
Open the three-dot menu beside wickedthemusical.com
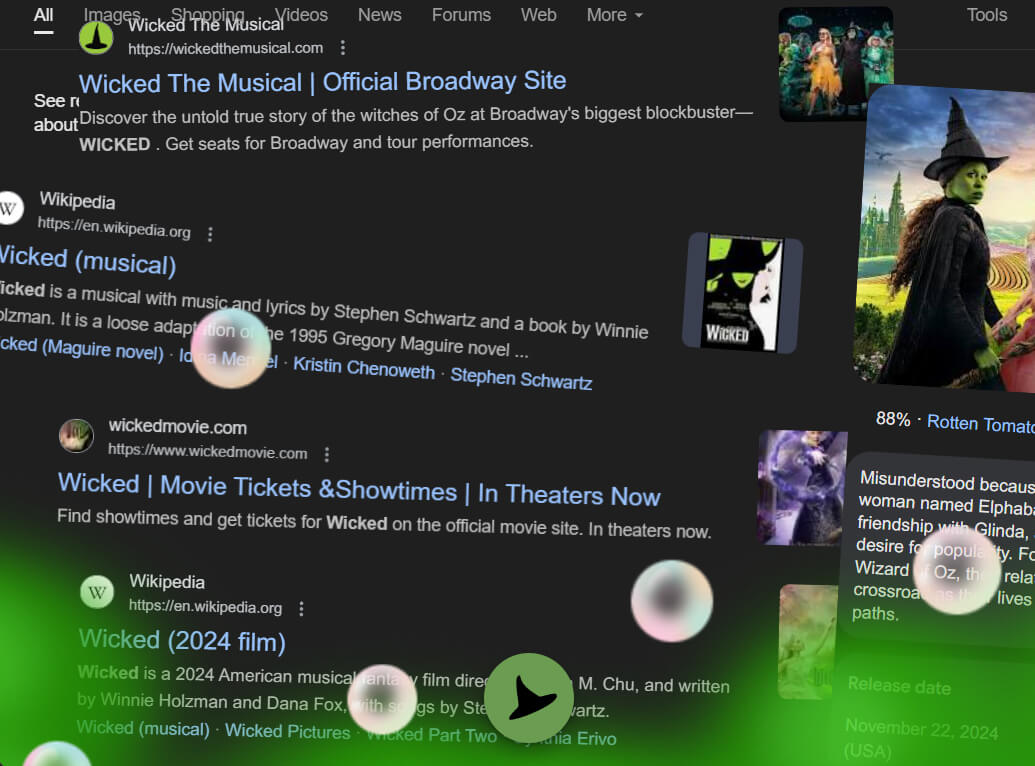[342, 47]
